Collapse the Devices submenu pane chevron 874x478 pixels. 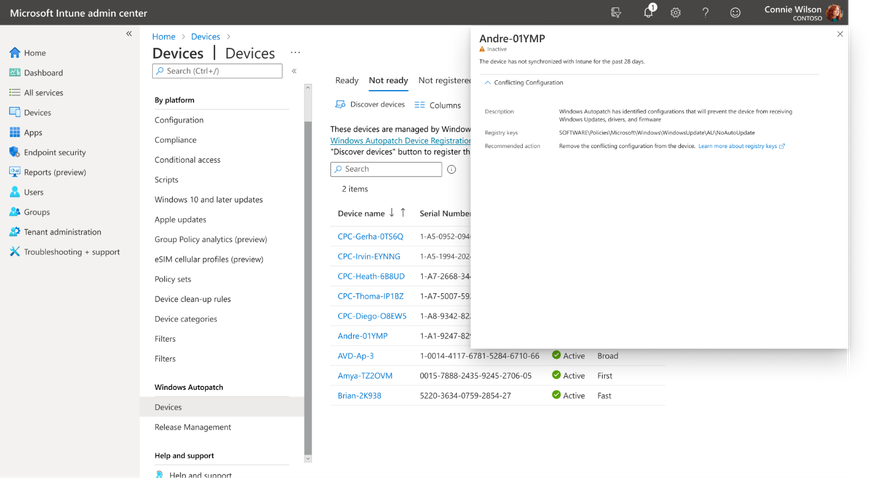click(x=294, y=71)
